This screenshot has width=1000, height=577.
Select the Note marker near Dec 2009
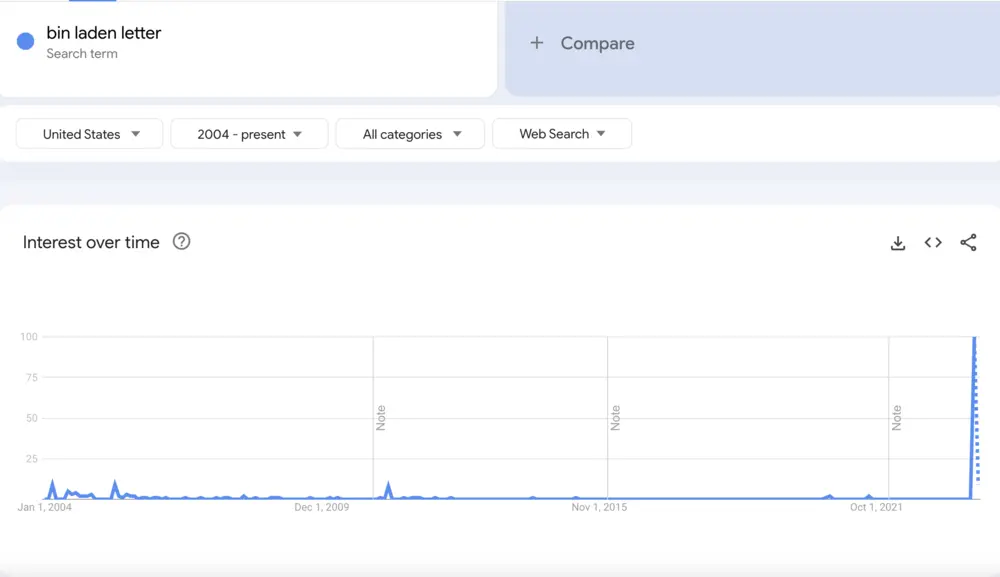click(x=380, y=418)
